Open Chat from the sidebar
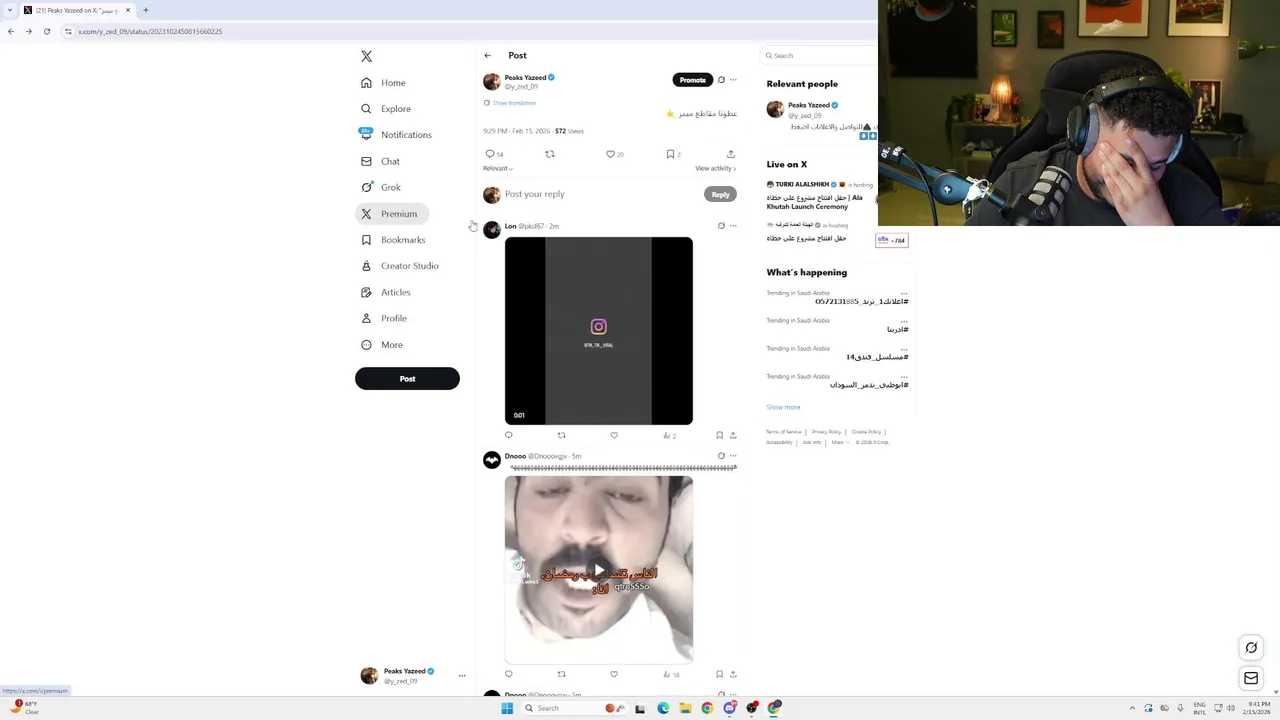 coord(380,161)
